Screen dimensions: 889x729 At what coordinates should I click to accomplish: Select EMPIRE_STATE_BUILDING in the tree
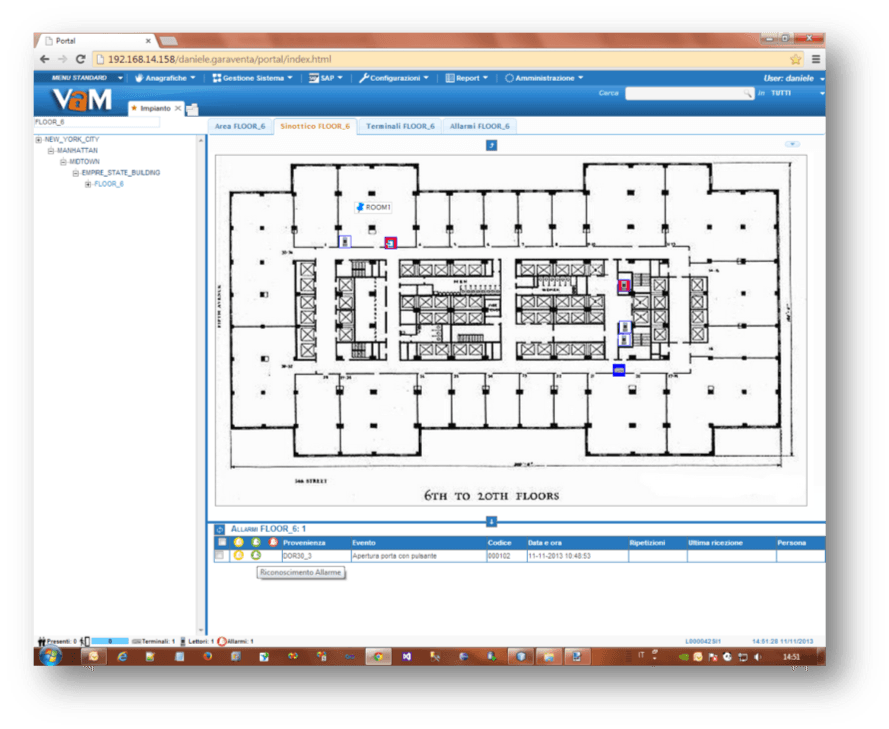pyautogui.click(x=120, y=173)
